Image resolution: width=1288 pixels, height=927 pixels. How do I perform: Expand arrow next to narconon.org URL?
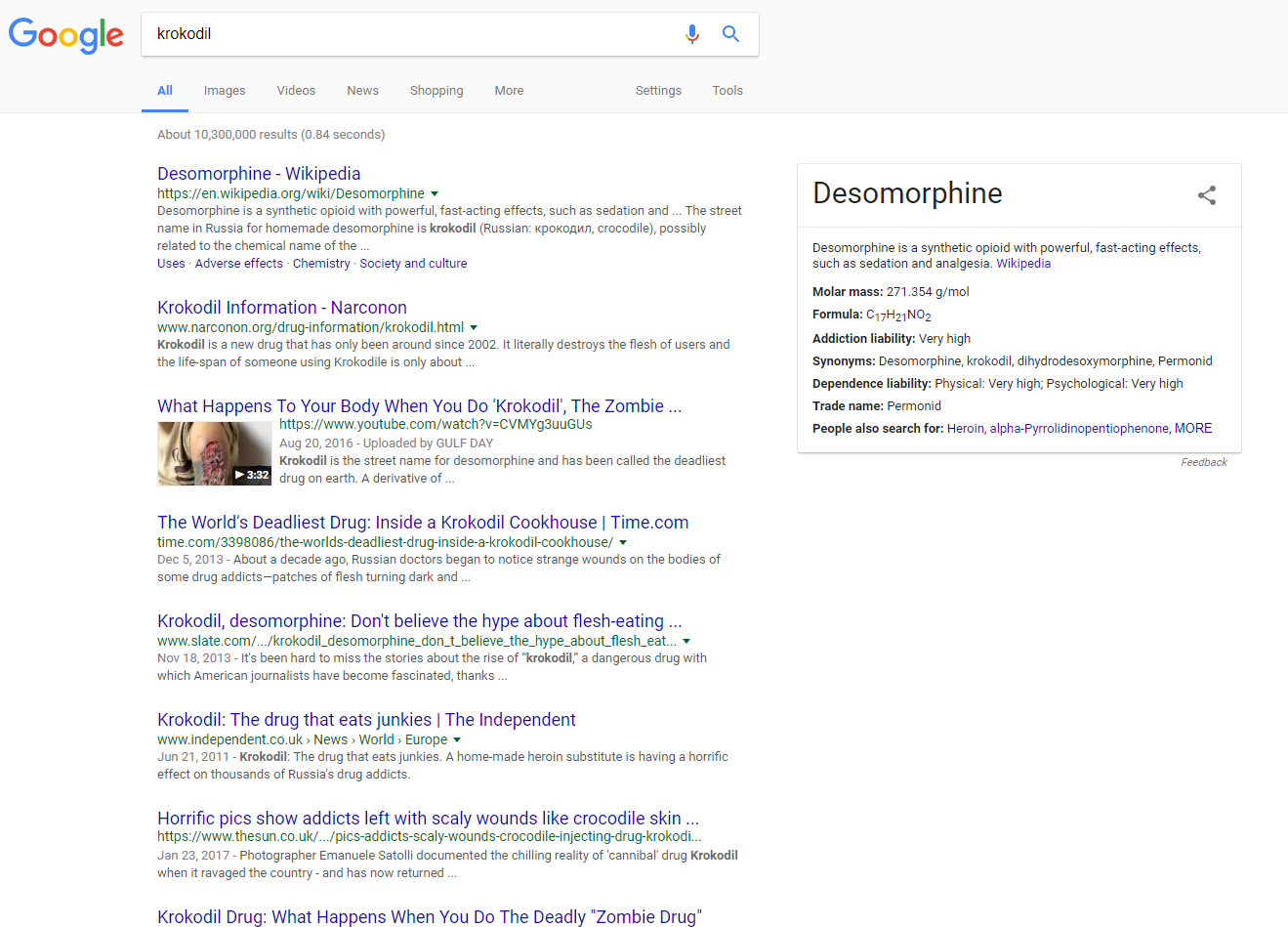click(x=474, y=328)
